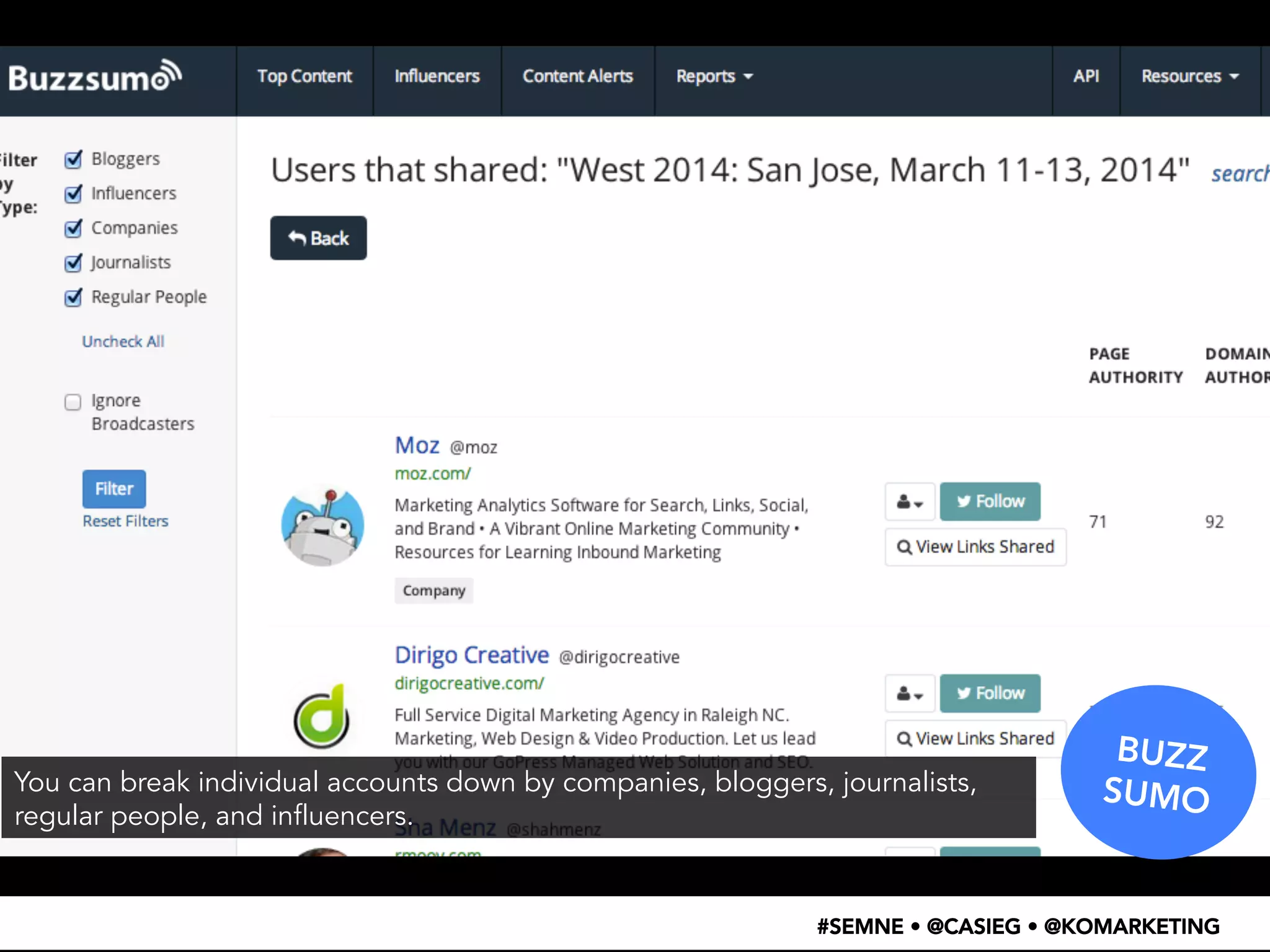Open the Moz profile name link
This screenshot has width=1270, height=952.
(x=417, y=446)
